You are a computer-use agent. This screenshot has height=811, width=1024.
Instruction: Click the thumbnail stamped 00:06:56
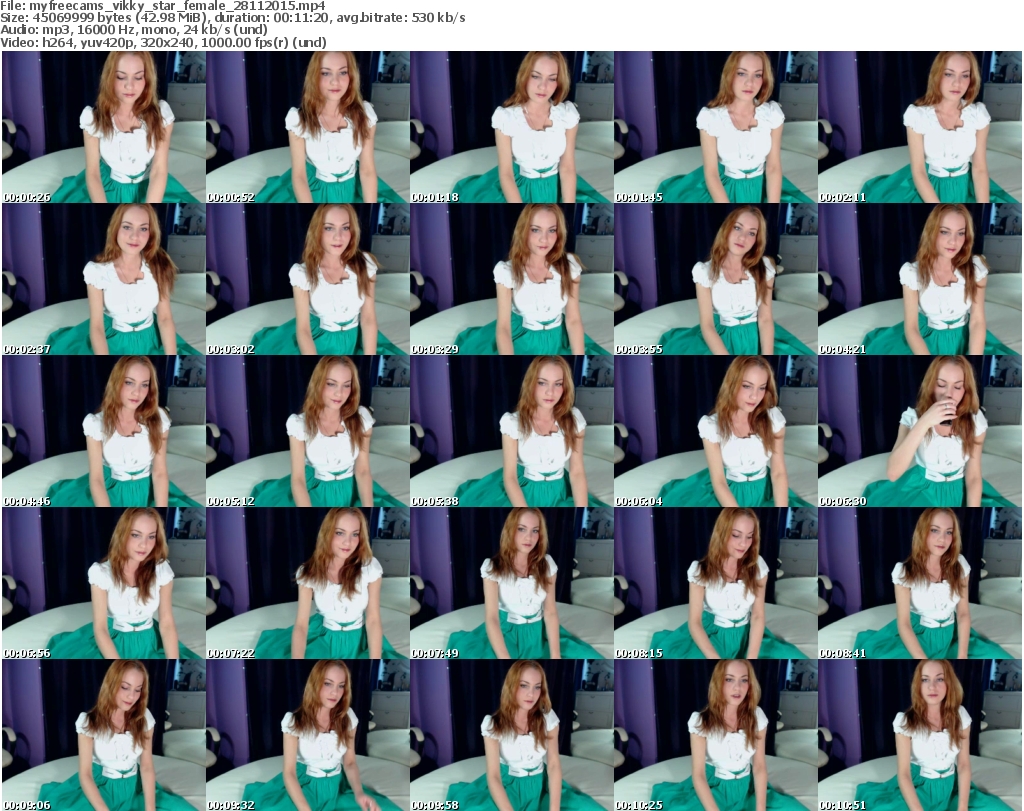point(104,583)
